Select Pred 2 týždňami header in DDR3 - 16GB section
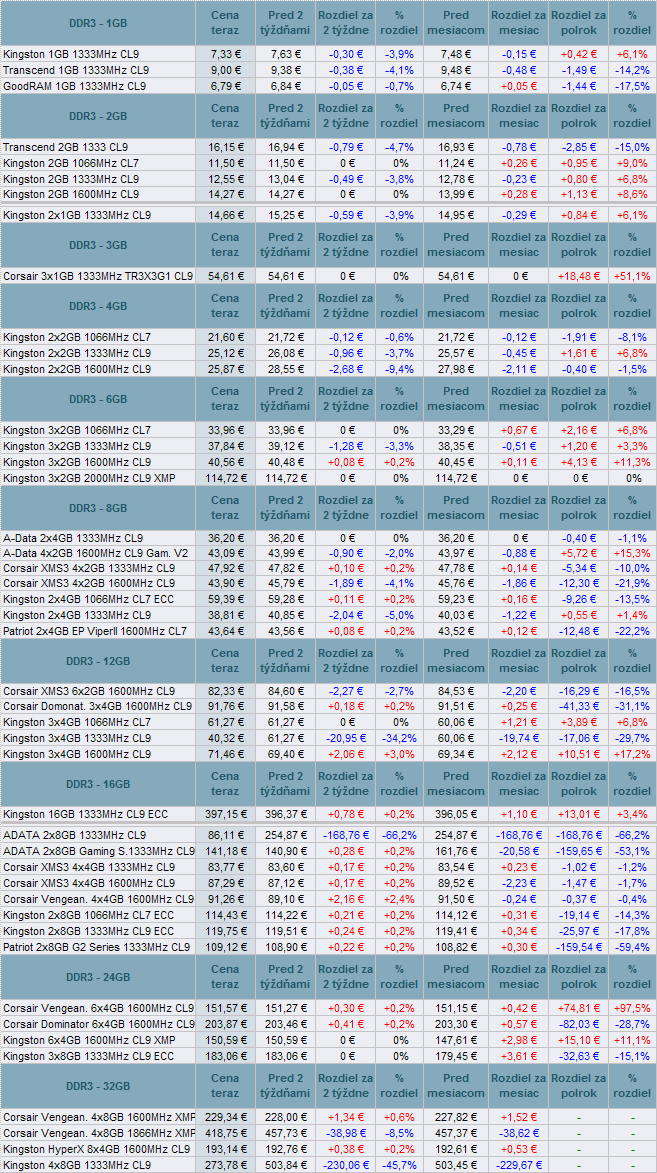657x1173 pixels. click(285, 784)
